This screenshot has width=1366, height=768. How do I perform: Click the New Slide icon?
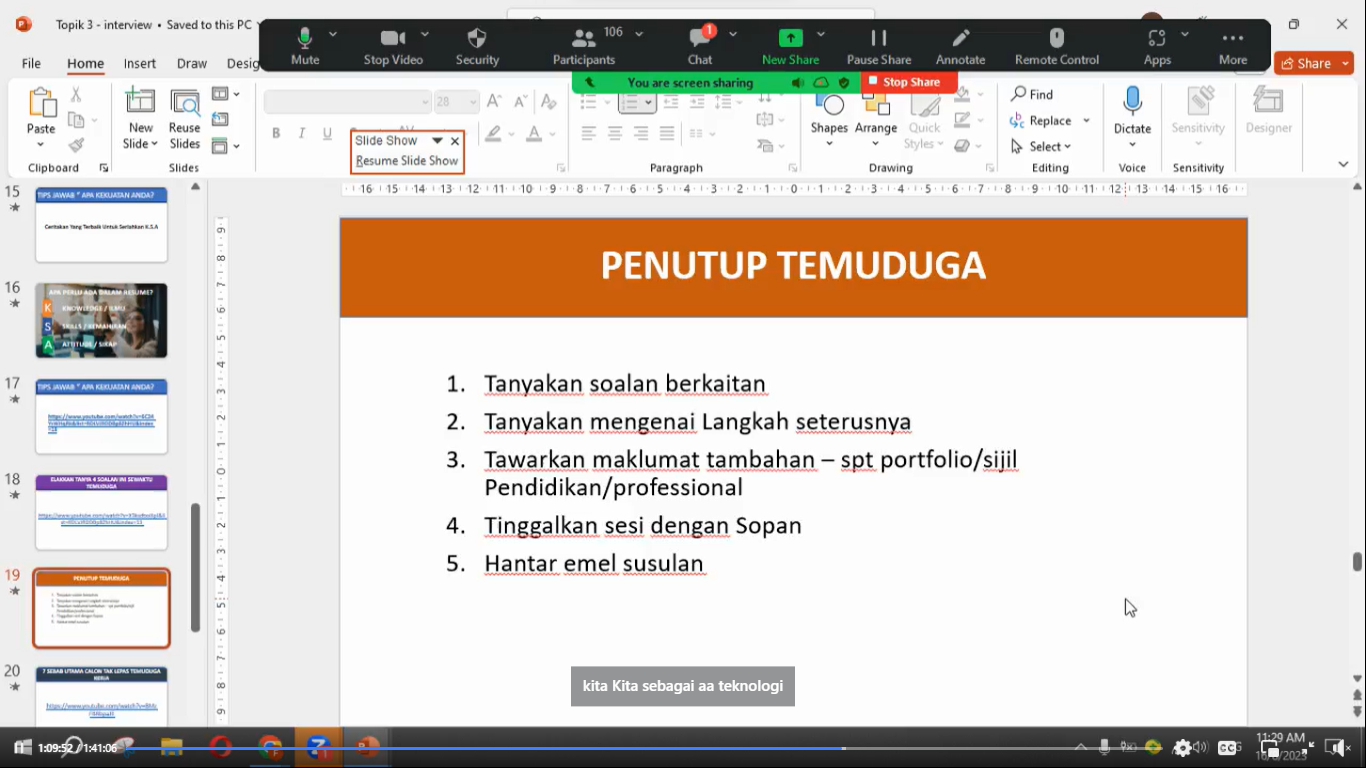[140, 101]
